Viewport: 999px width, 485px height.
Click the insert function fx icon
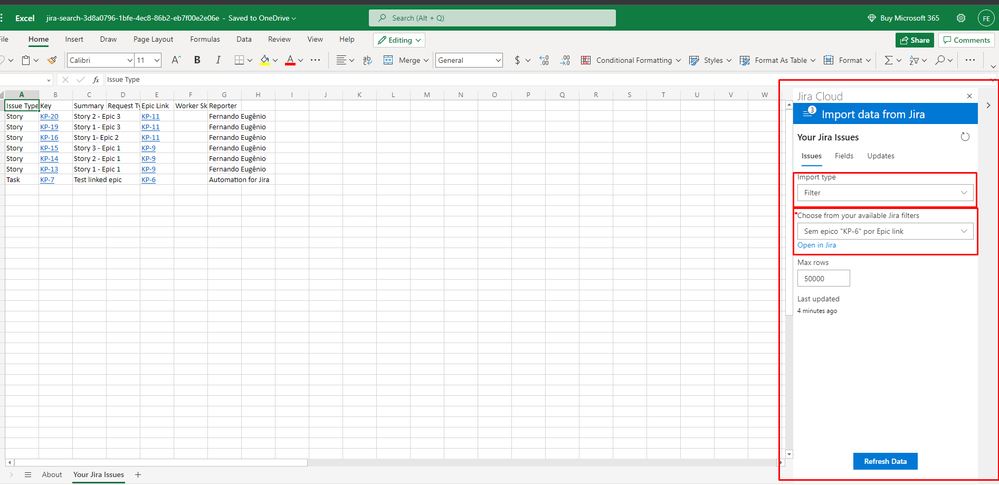[96, 80]
